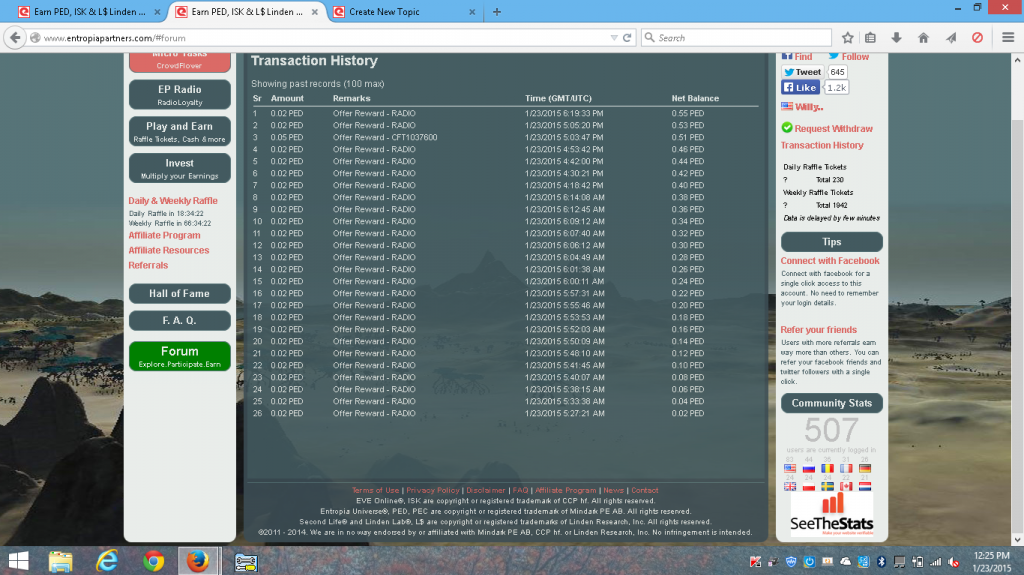Open the EP Radio section
This screenshot has height=575, width=1024.
tap(180, 95)
